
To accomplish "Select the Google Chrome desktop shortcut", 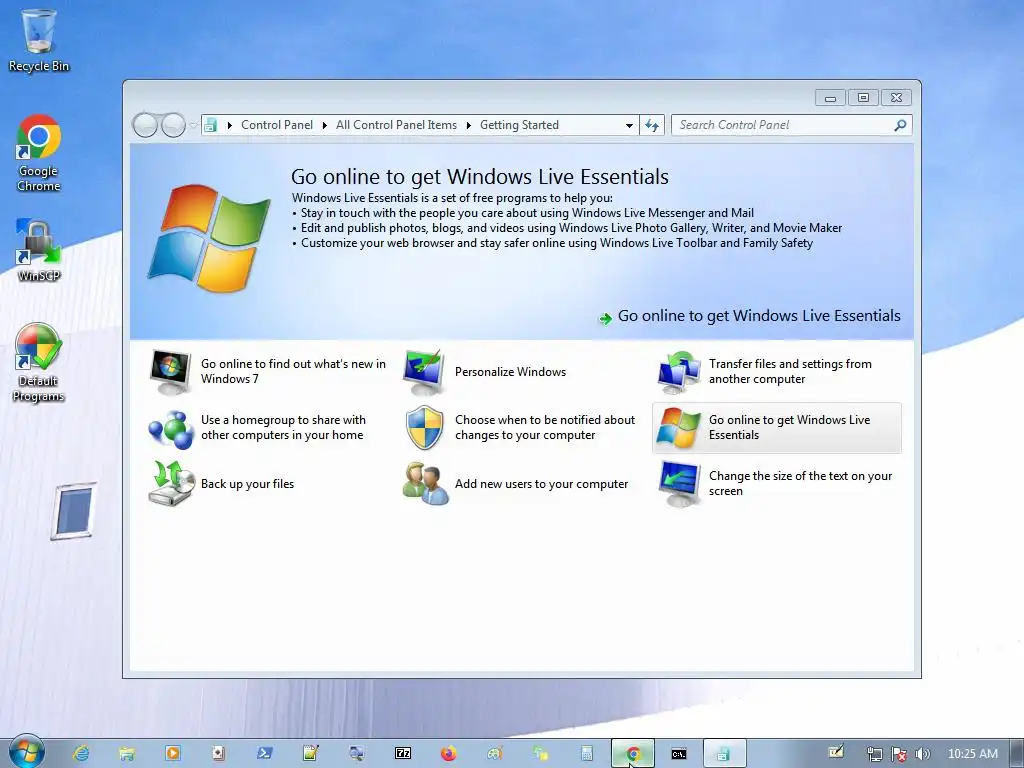I will (x=39, y=153).
